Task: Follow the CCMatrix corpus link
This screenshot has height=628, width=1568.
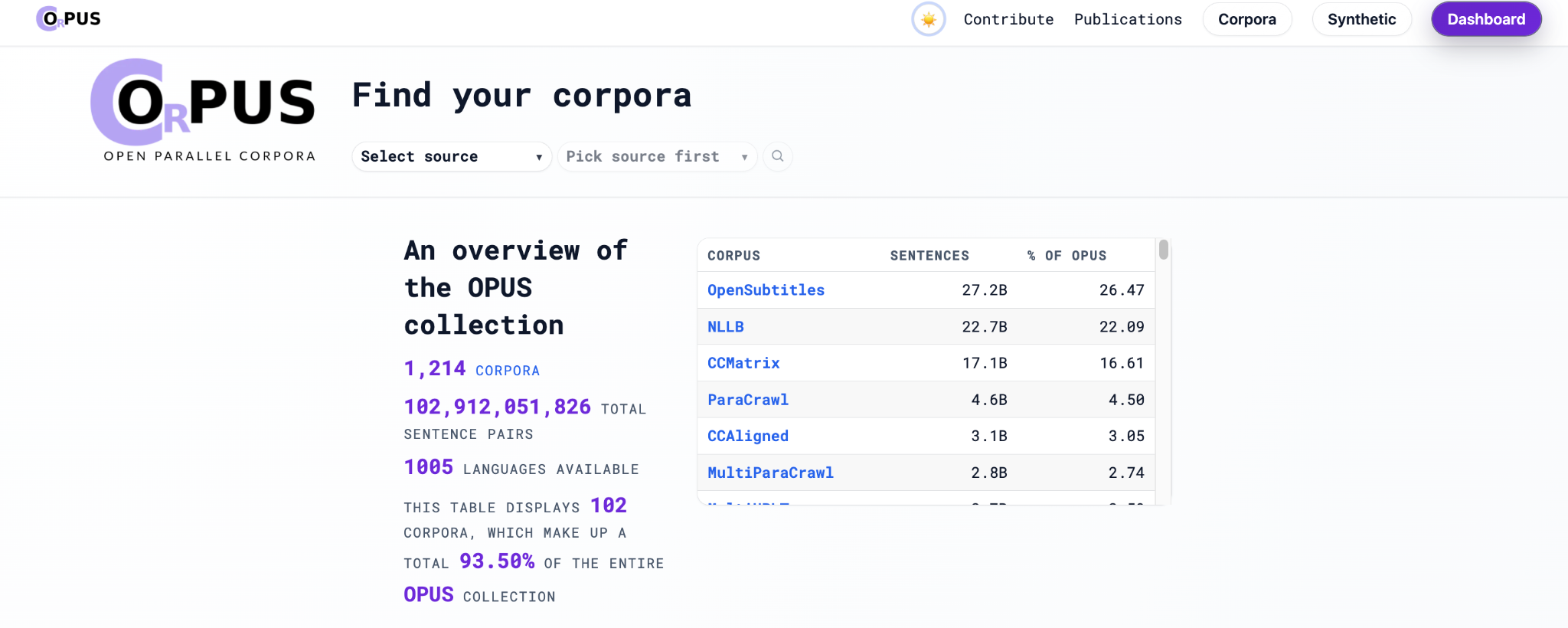Action: click(x=743, y=363)
